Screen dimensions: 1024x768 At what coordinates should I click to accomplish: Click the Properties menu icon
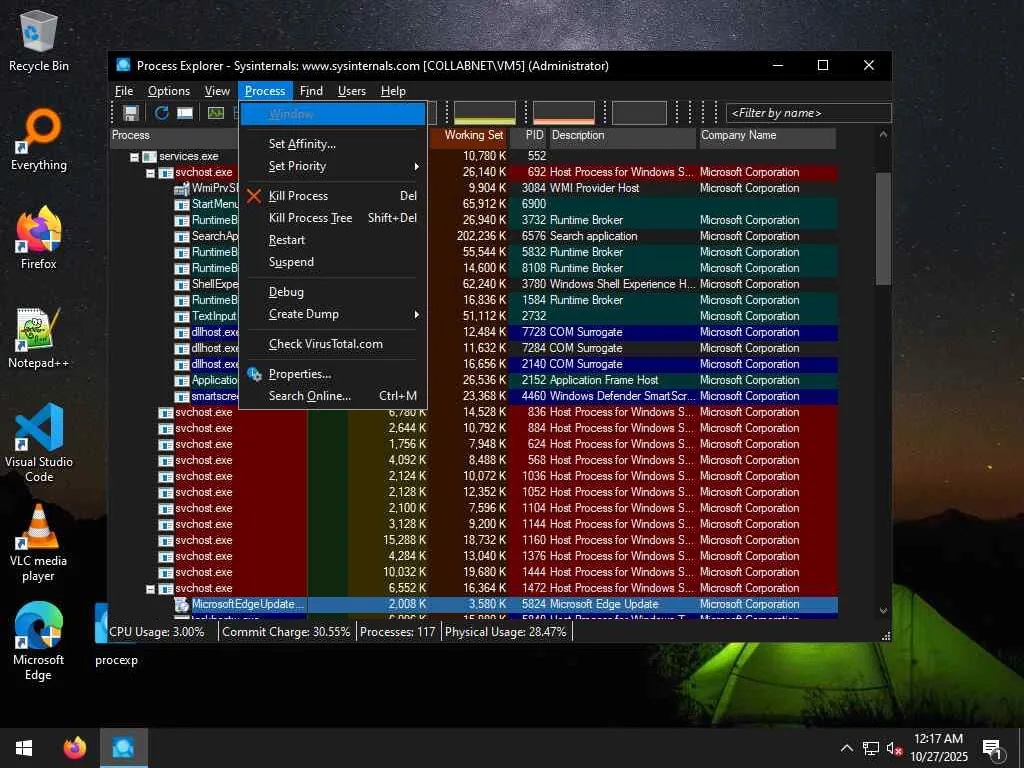tap(254, 374)
